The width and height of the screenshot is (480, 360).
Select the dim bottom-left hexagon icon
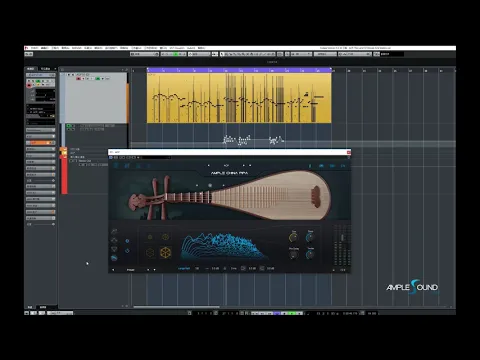[x=150, y=252]
